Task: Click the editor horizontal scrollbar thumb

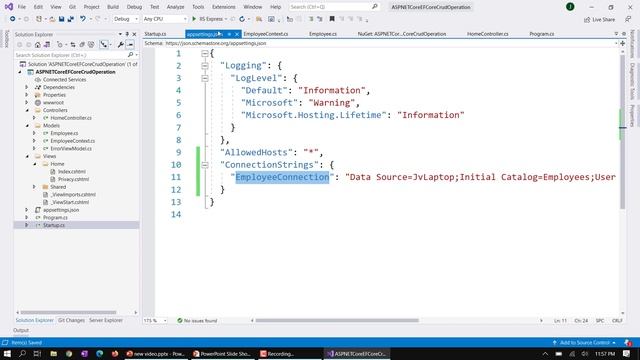Action: pos(337,321)
